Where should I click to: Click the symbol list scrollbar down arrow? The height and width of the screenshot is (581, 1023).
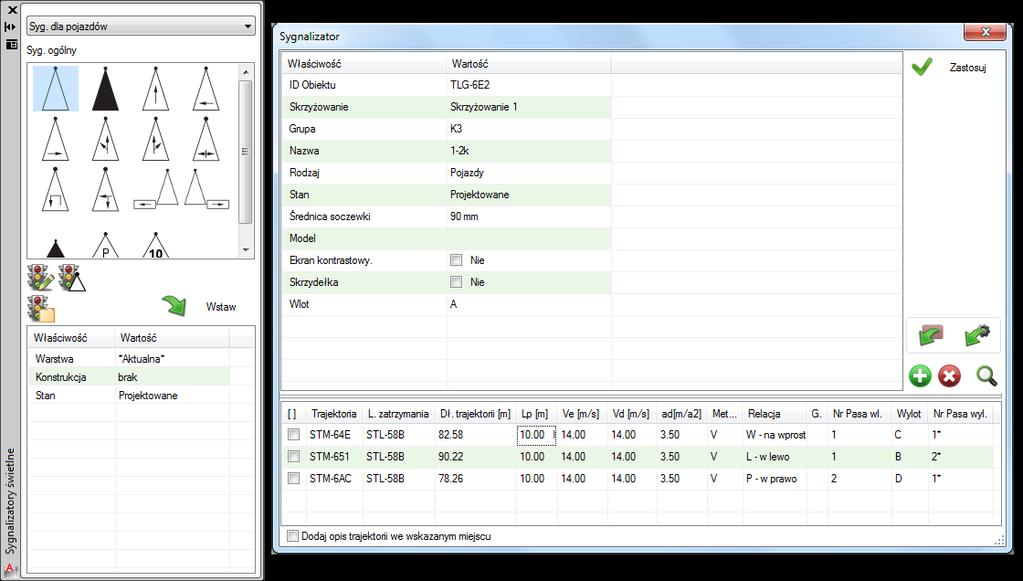(245, 250)
